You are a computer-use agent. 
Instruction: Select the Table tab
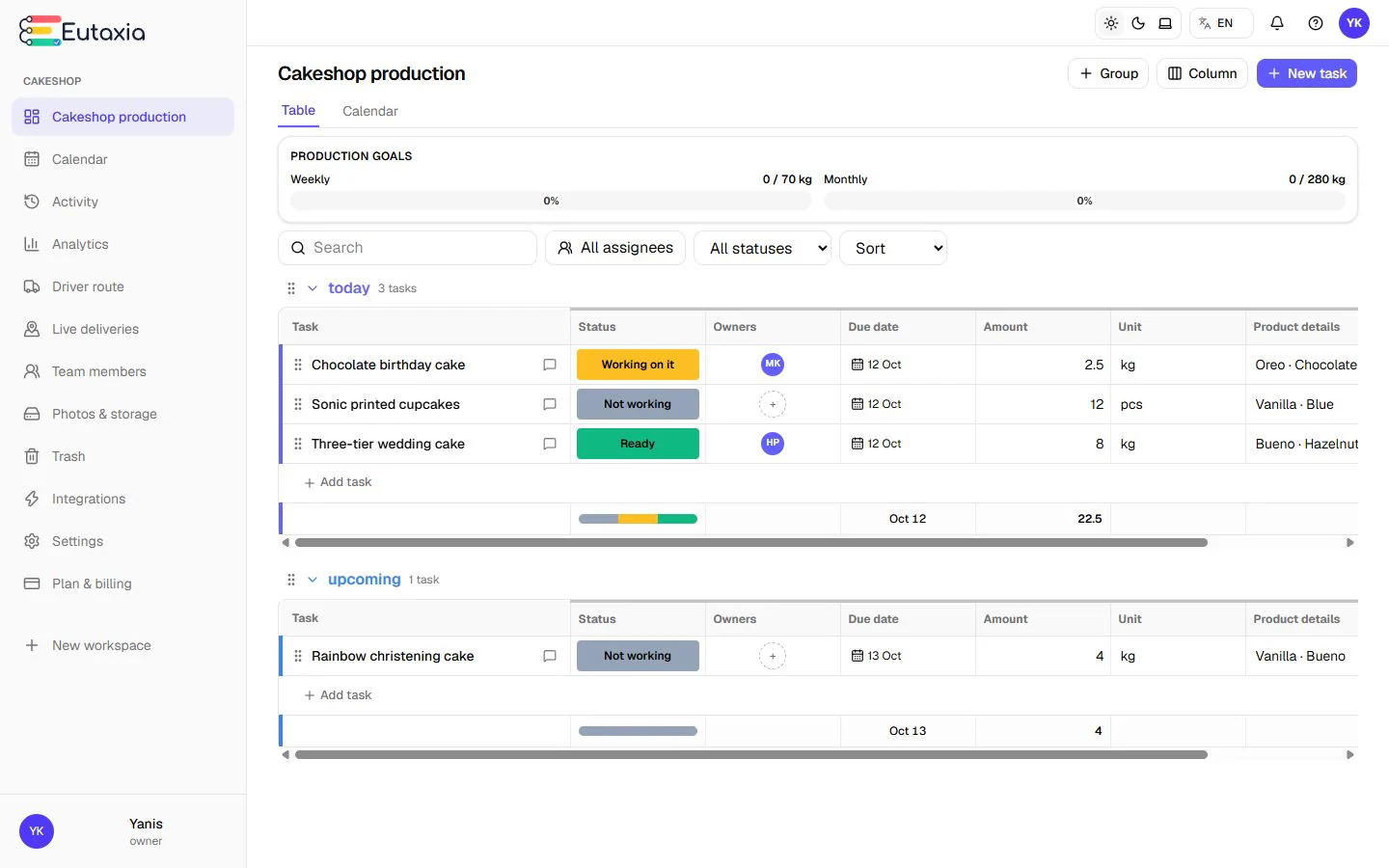(x=298, y=110)
